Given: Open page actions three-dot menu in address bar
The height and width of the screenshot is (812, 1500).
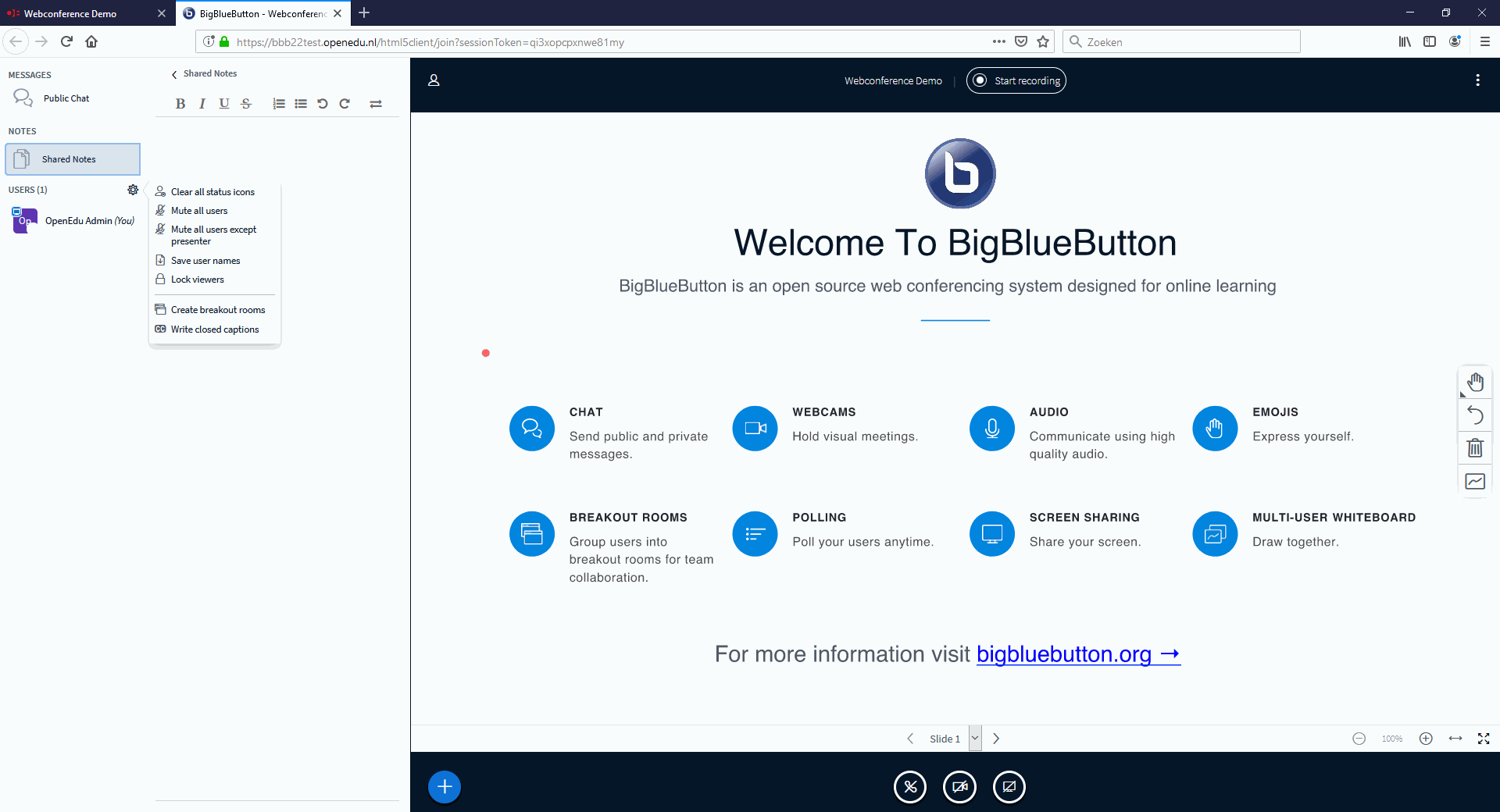Looking at the screenshot, I should tap(999, 42).
